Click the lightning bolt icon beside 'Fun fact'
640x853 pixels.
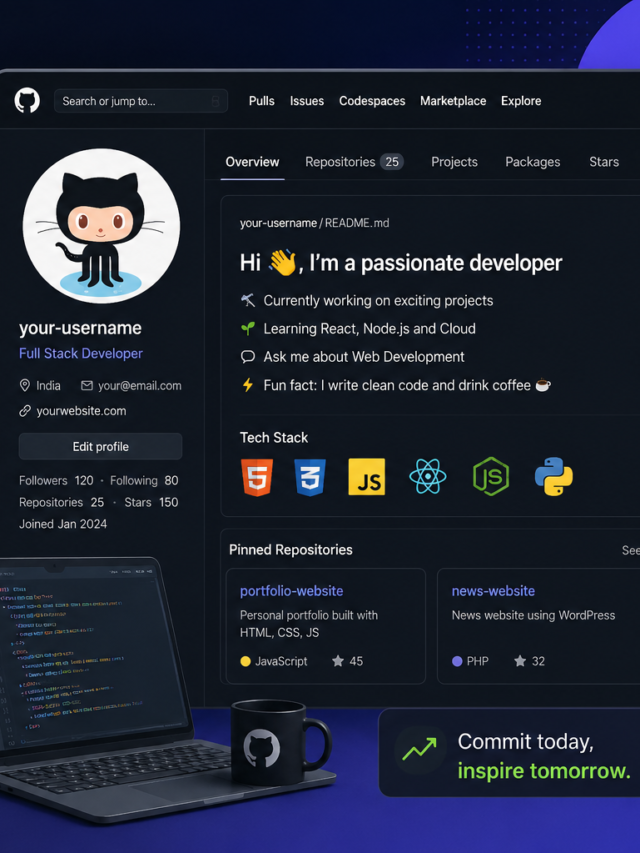coord(248,385)
